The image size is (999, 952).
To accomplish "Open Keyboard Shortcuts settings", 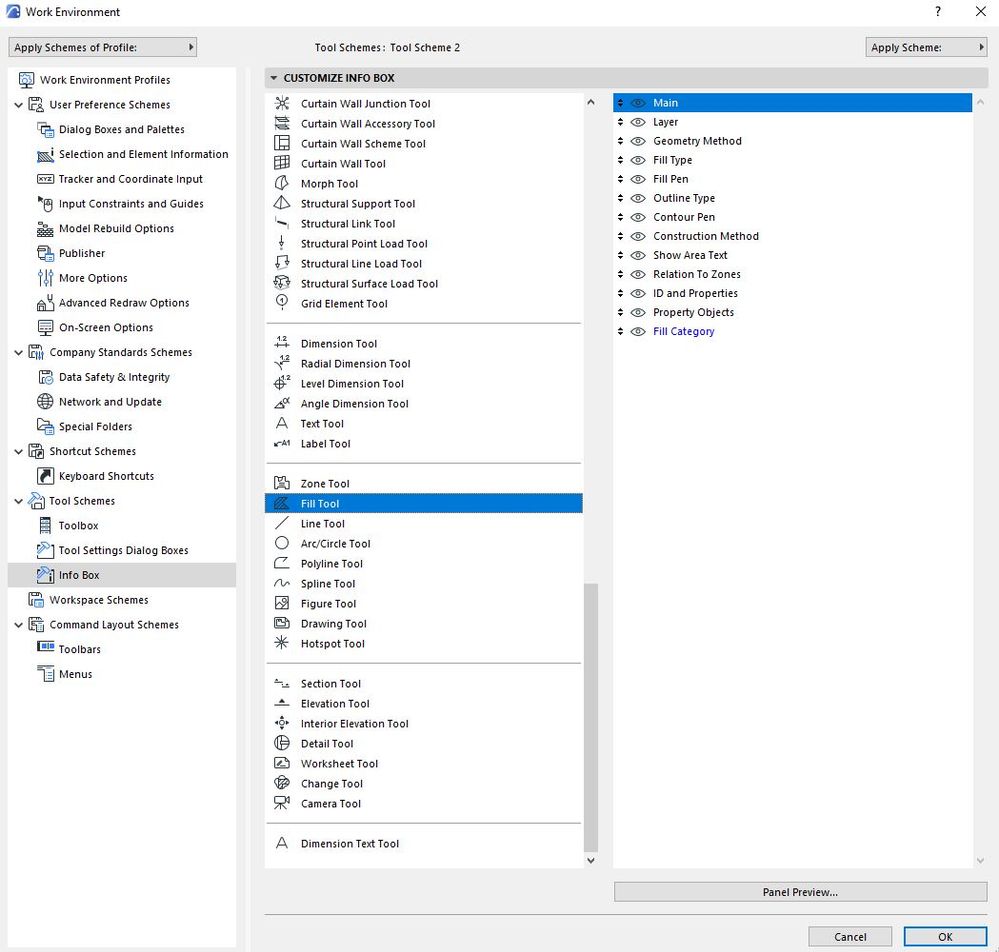I will (106, 476).
